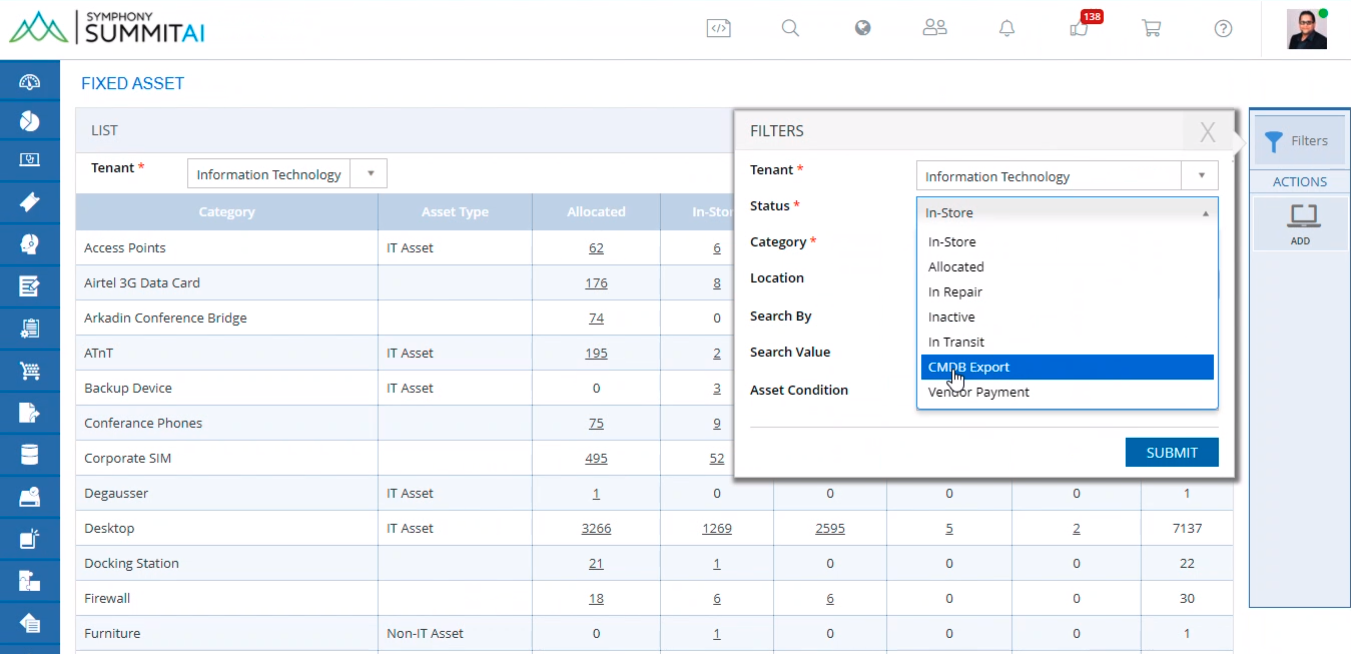Click the code bracket icon in top bar
The width and height of the screenshot is (1351, 654).
[718, 28]
